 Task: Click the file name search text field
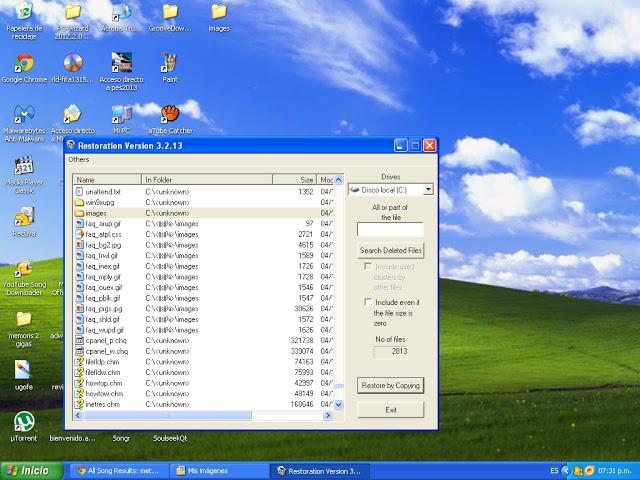[390, 229]
